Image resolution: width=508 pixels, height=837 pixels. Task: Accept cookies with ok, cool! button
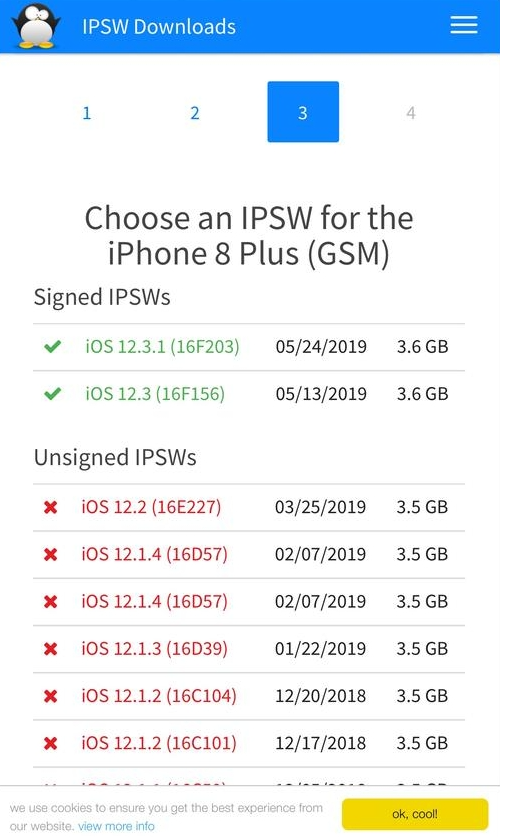(x=415, y=815)
